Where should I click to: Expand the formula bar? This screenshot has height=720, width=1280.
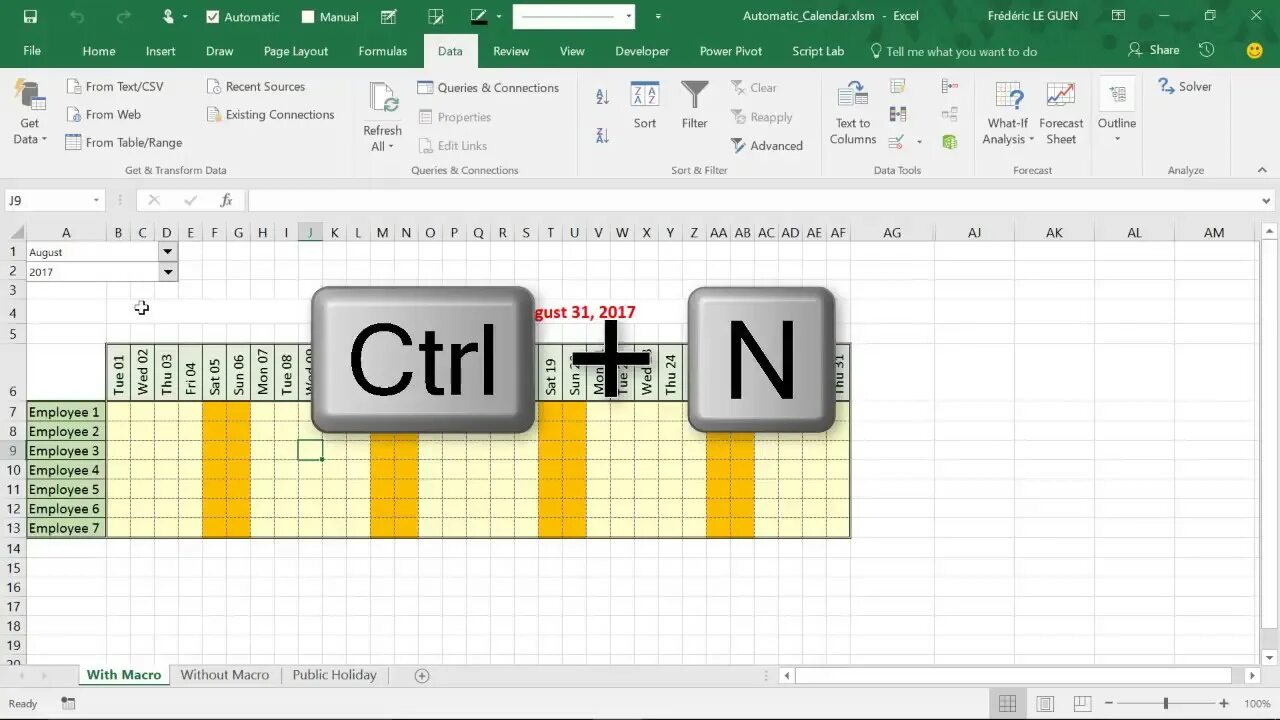pos(1267,201)
